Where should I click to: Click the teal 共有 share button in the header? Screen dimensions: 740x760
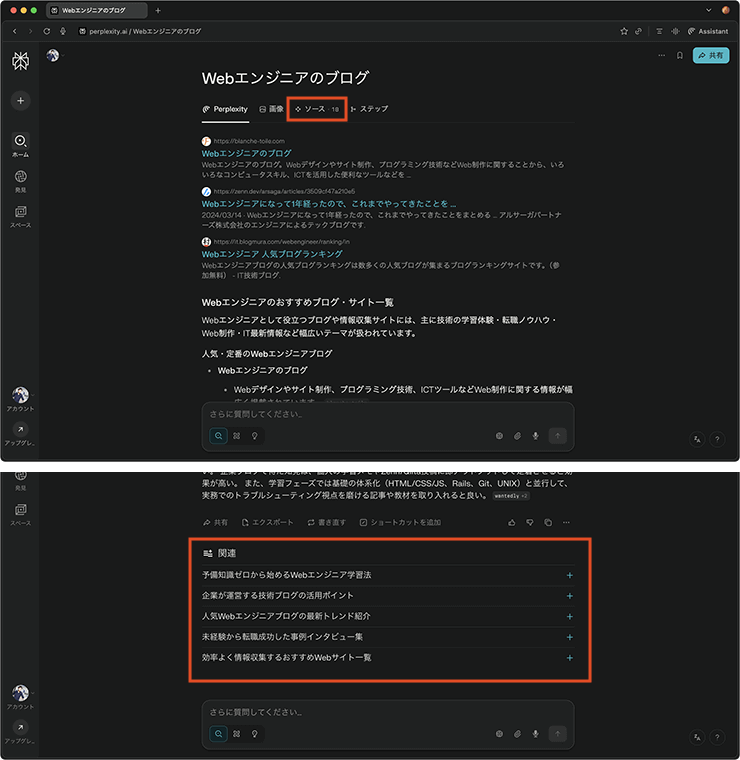pos(711,55)
